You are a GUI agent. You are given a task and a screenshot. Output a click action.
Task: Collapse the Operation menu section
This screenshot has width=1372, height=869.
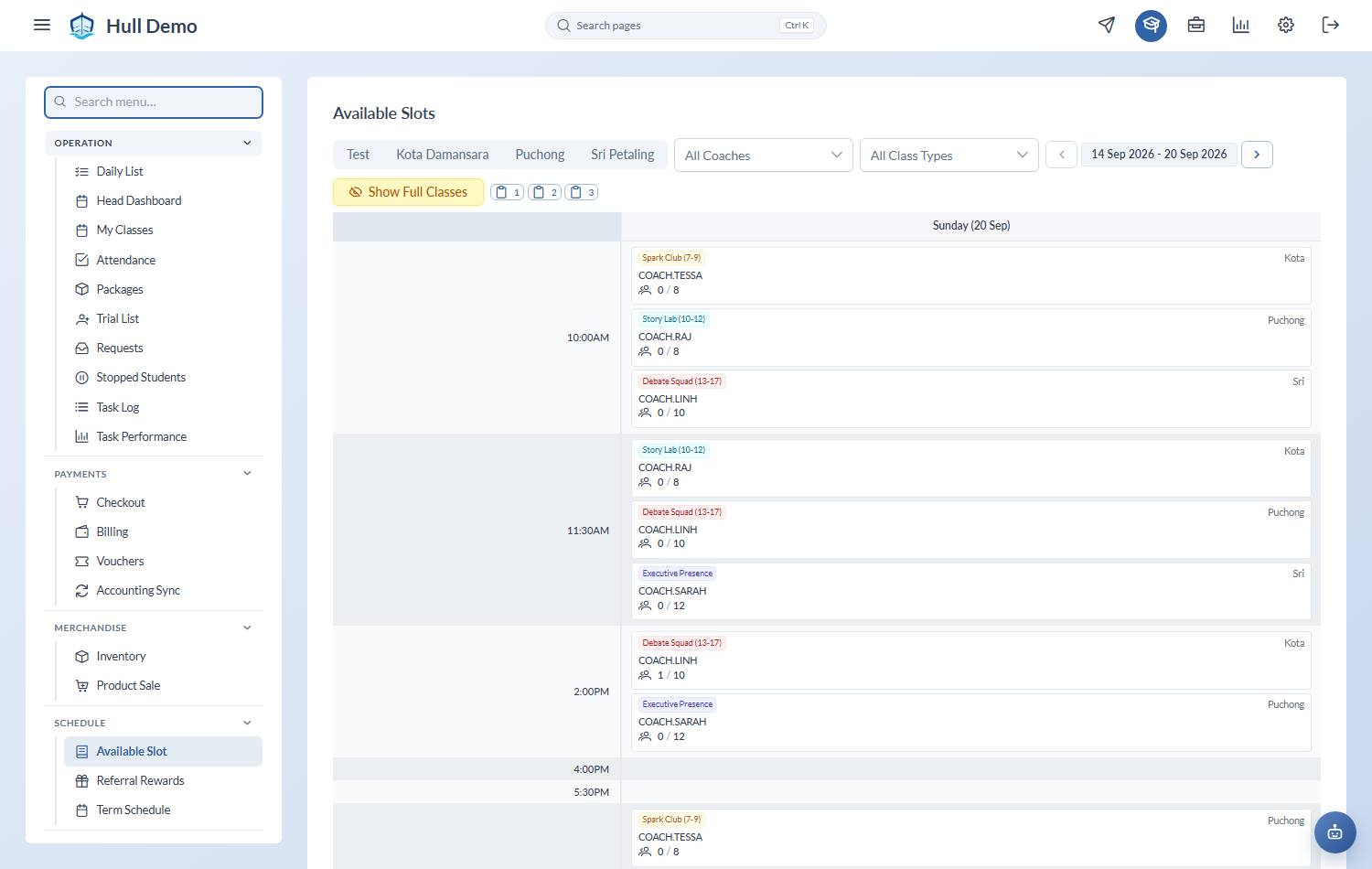click(154, 143)
